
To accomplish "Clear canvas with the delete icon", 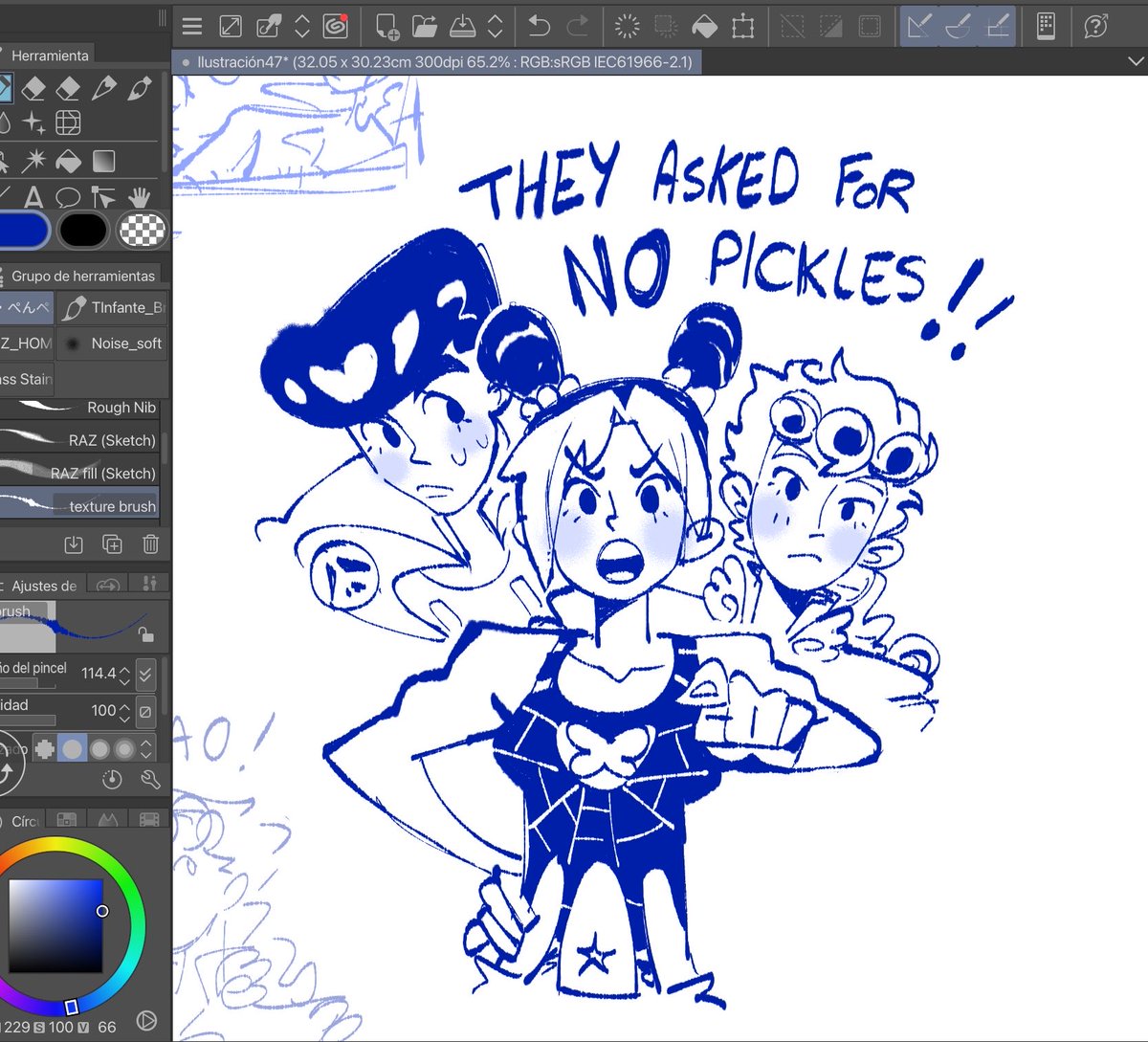I will 628,27.
